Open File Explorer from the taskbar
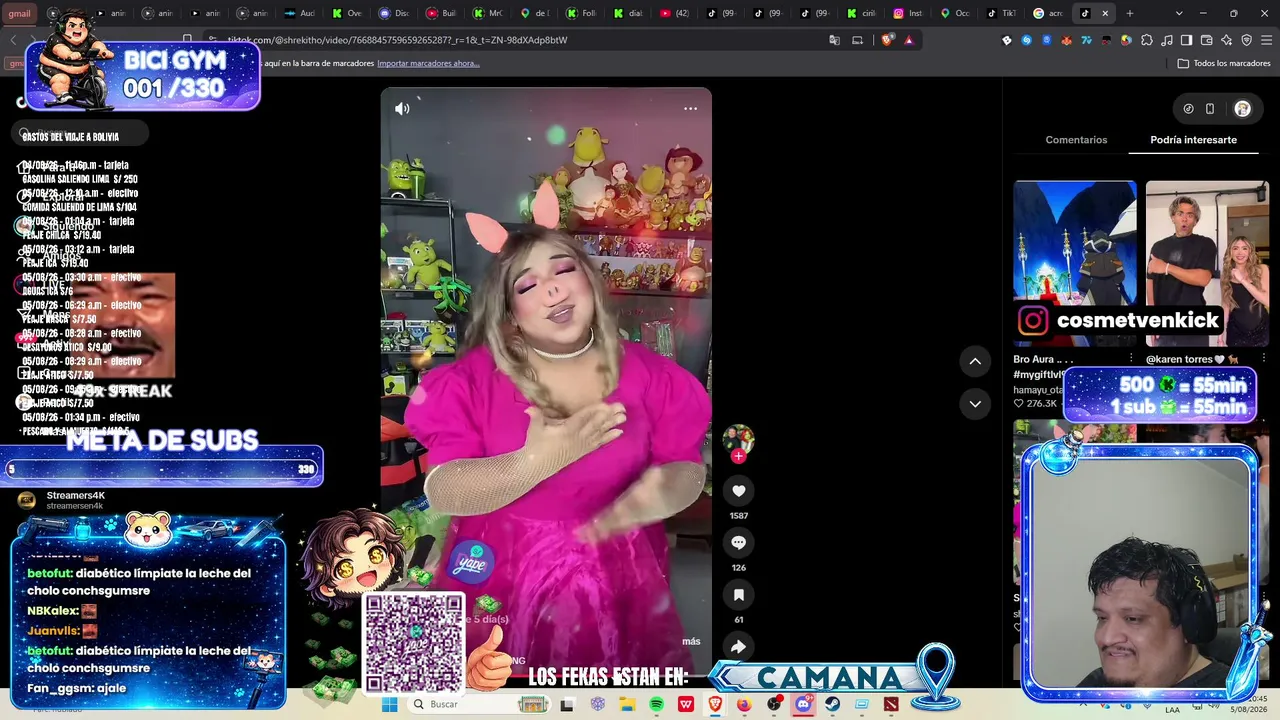Screen dimensions: 1280x720 pos(627,704)
